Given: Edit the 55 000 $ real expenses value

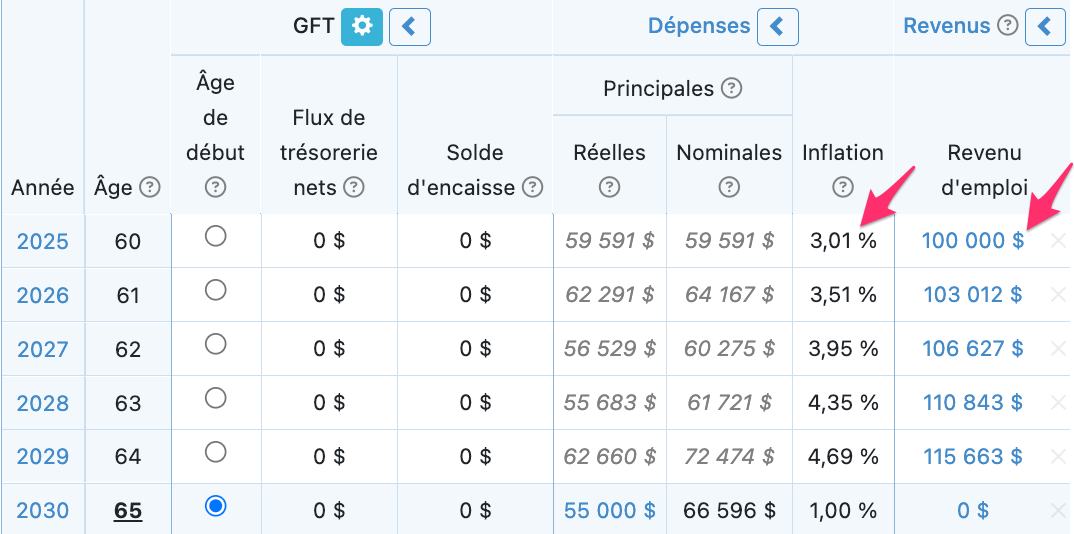Looking at the screenshot, I should click(610, 510).
